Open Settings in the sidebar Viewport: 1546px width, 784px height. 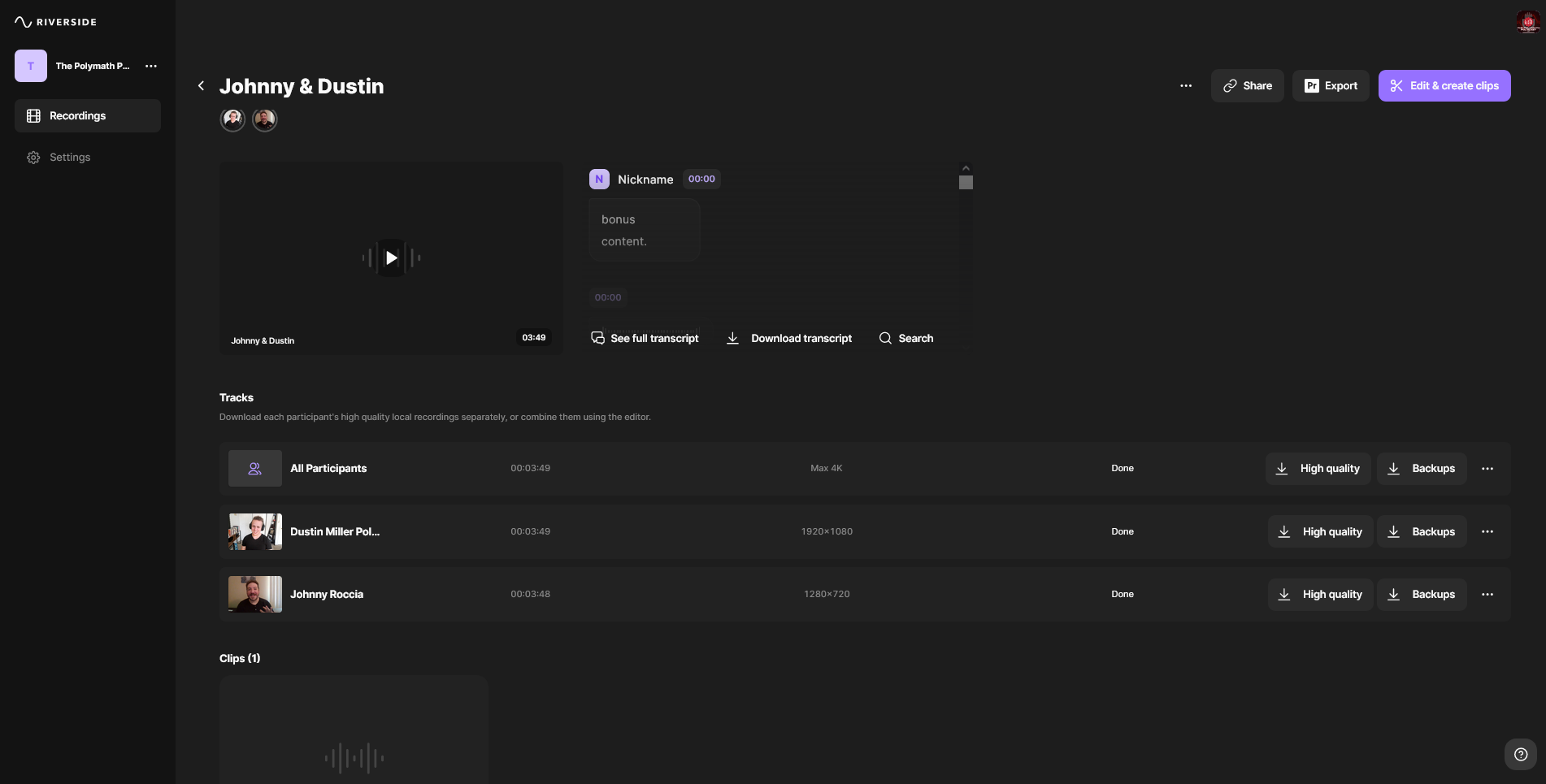pyautogui.click(x=70, y=158)
